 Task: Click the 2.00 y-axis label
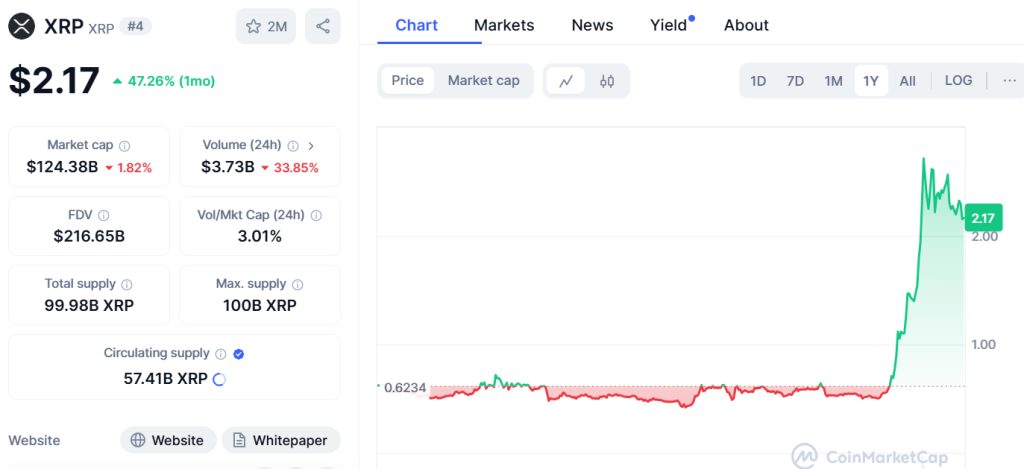point(985,236)
